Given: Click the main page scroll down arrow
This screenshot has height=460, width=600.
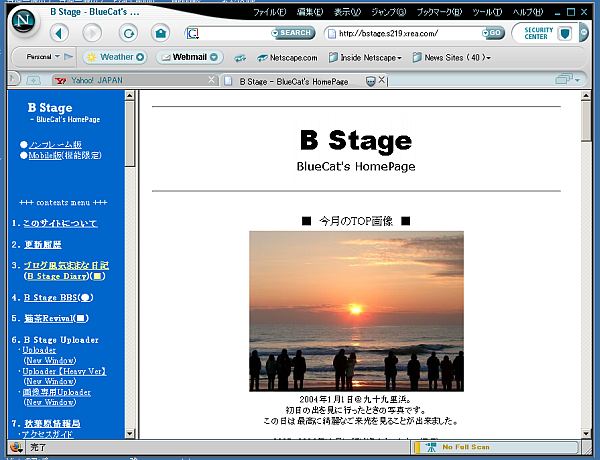Looking at the screenshot, I should [586, 434].
